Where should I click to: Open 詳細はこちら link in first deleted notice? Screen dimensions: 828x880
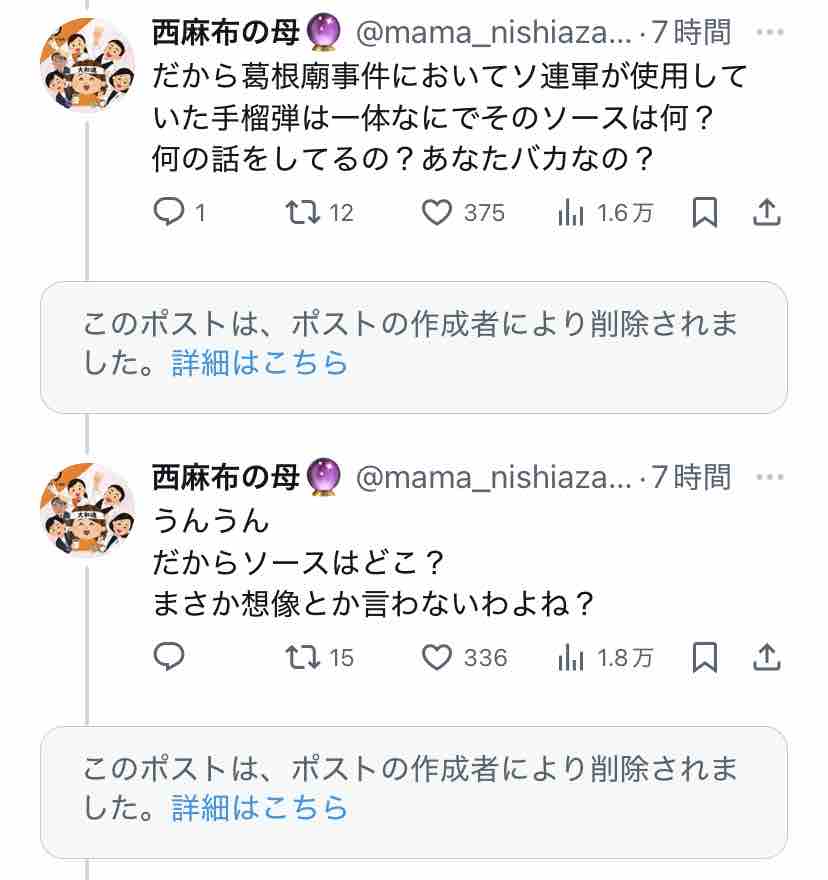tap(260, 362)
